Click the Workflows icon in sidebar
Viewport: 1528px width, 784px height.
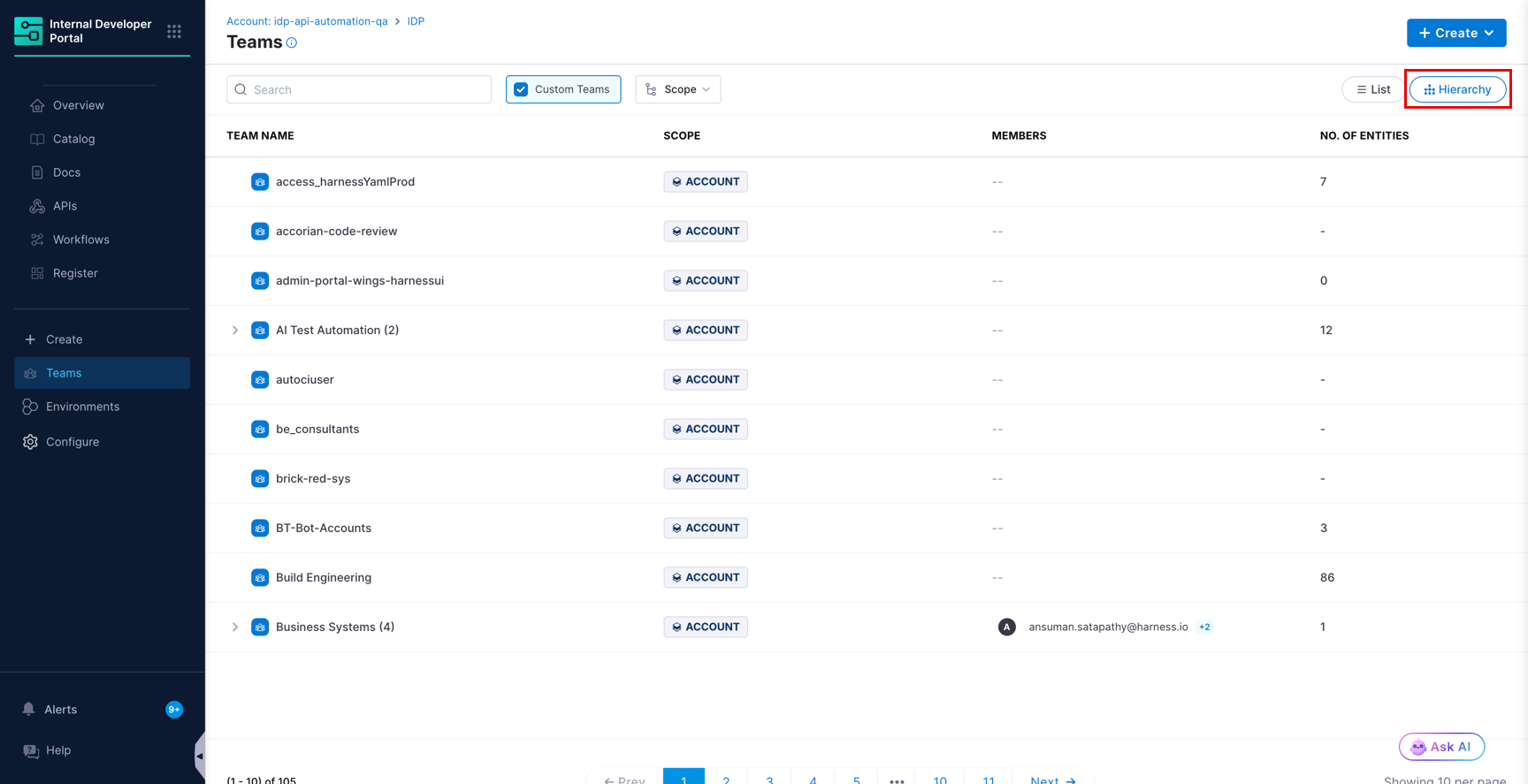tap(37, 240)
